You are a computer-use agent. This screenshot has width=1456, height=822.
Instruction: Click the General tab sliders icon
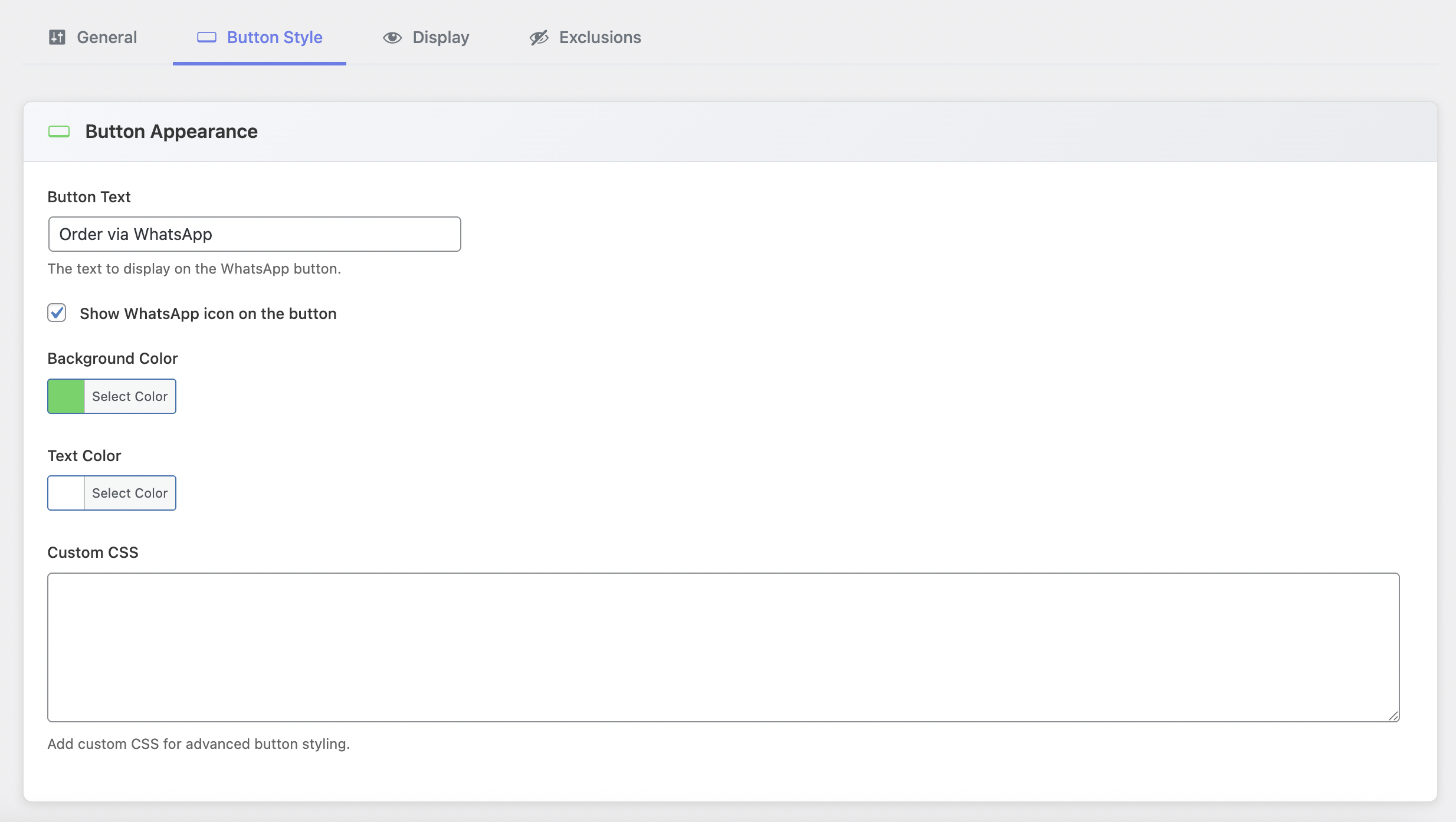[x=57, y=37]
